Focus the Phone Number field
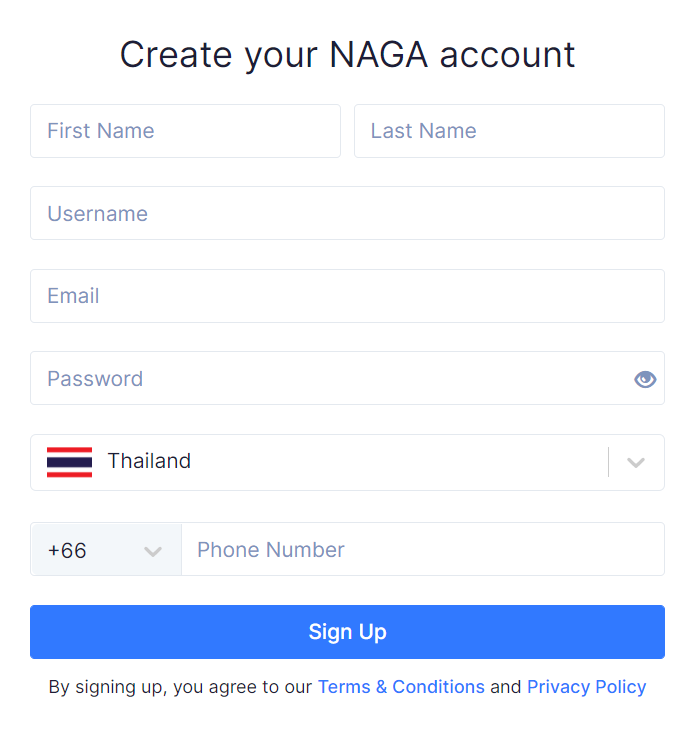 423,550
